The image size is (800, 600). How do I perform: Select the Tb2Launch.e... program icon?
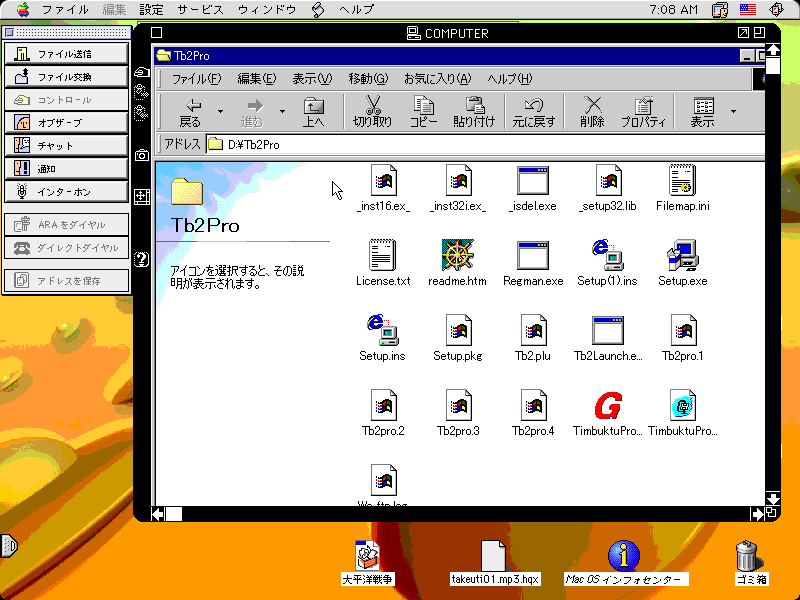point(608,330)
